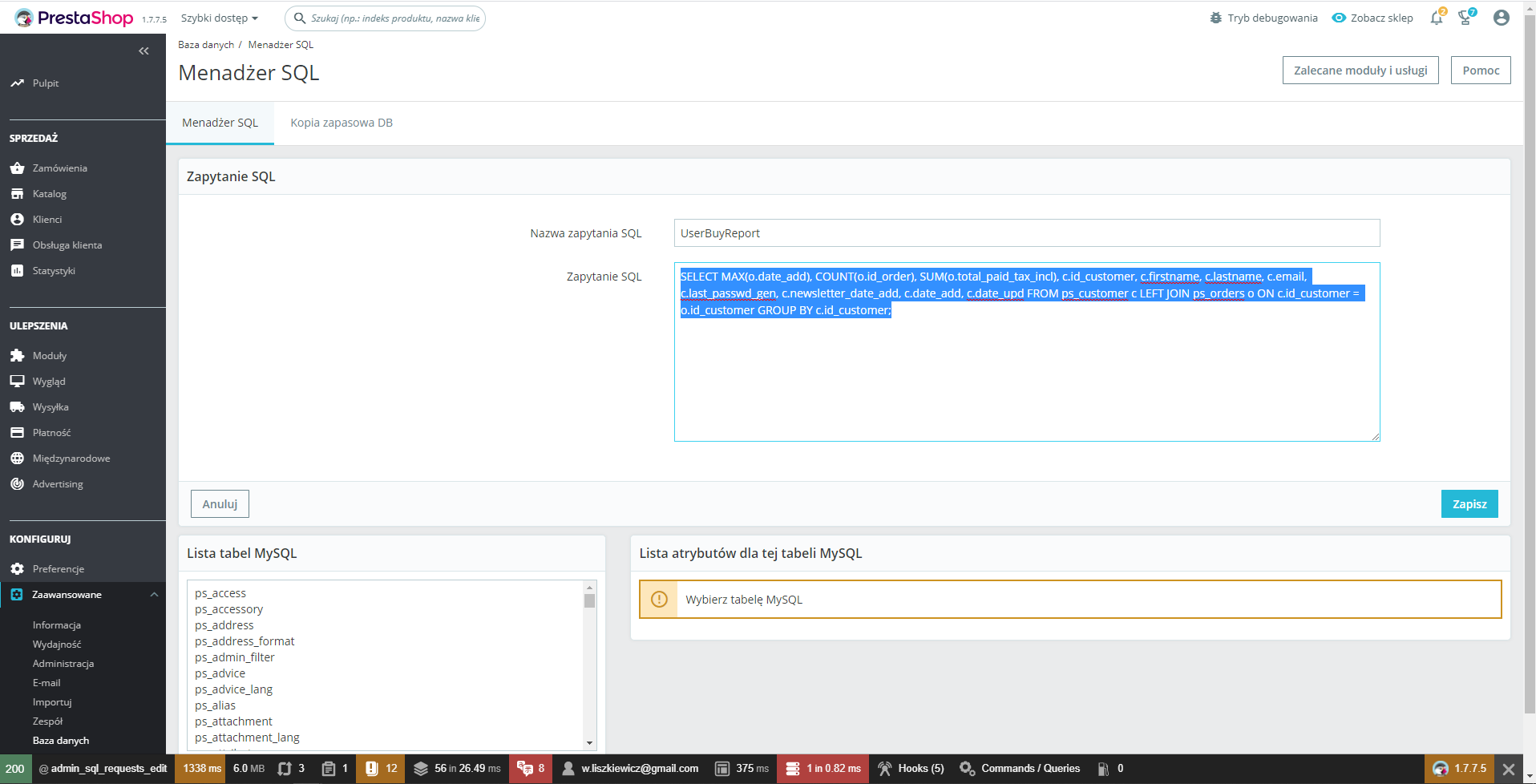This screenshot has width=1536, height=784.
Task: Open the w.liszkiewicz@gmail.com security panel
Action: click(x=629, y=769)
